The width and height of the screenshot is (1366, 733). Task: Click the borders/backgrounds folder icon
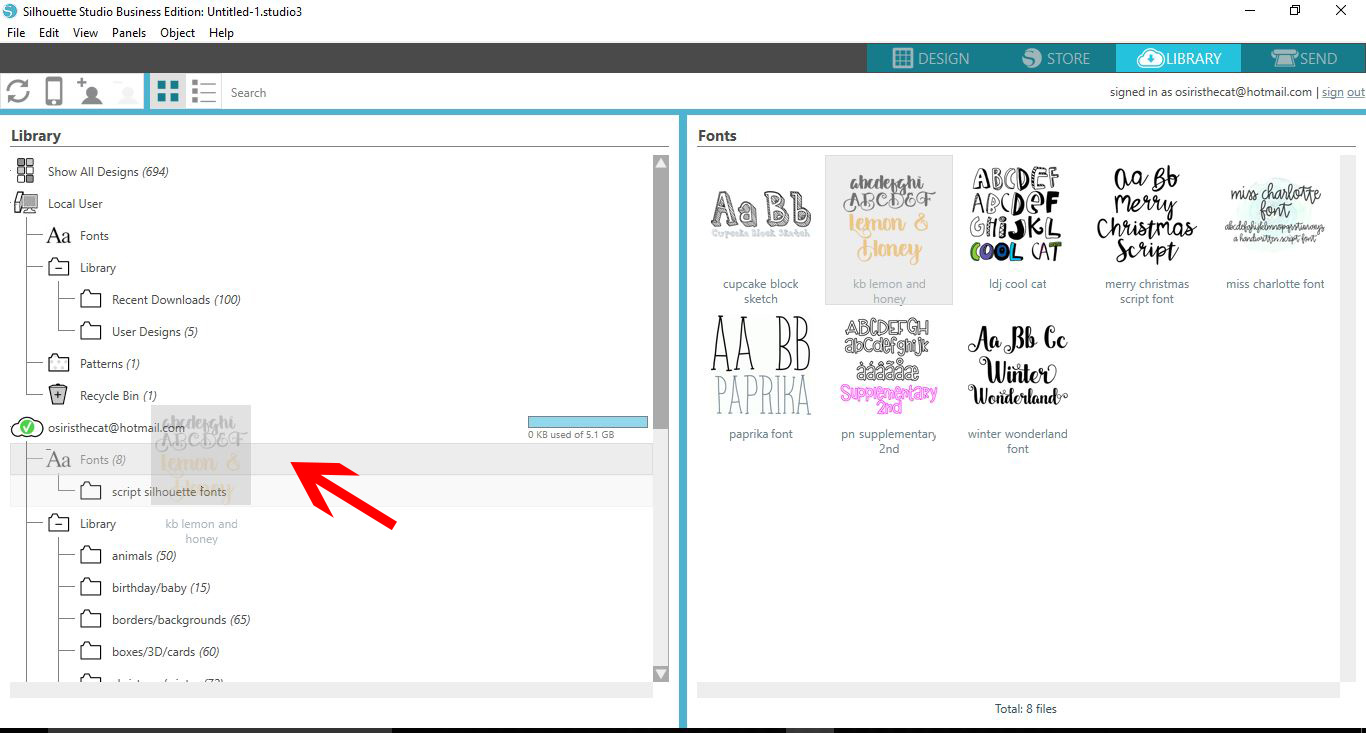[x=91, y=619]
